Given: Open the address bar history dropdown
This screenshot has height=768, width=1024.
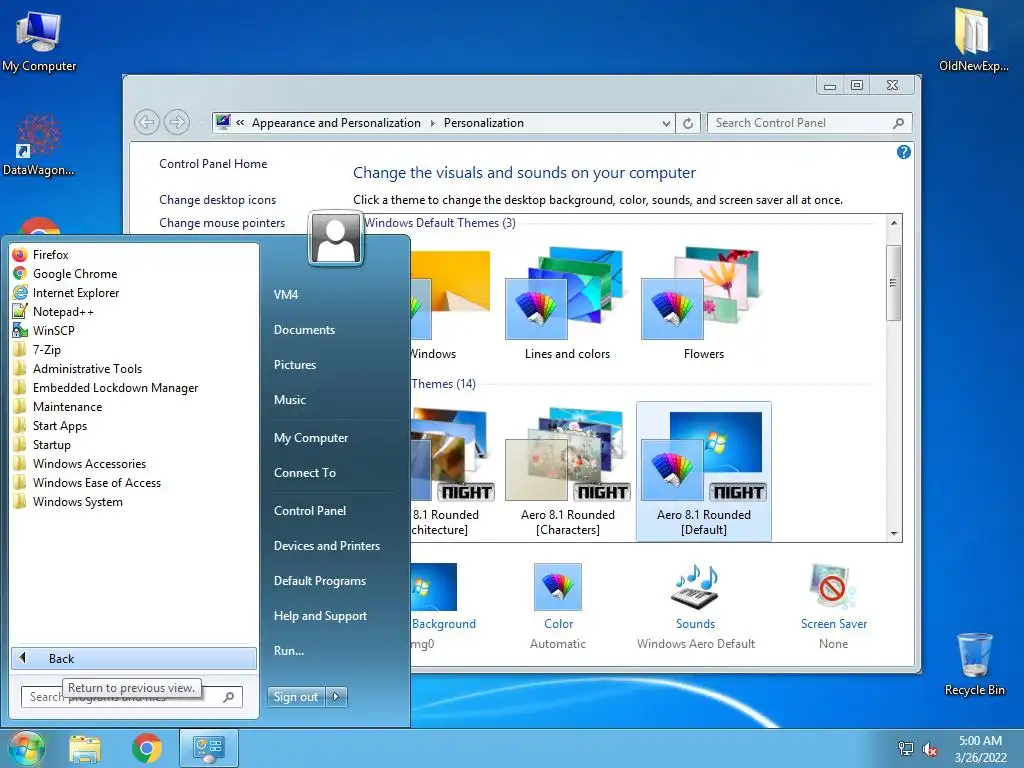Looking at the screenshot, I should [x=665, y=123].
